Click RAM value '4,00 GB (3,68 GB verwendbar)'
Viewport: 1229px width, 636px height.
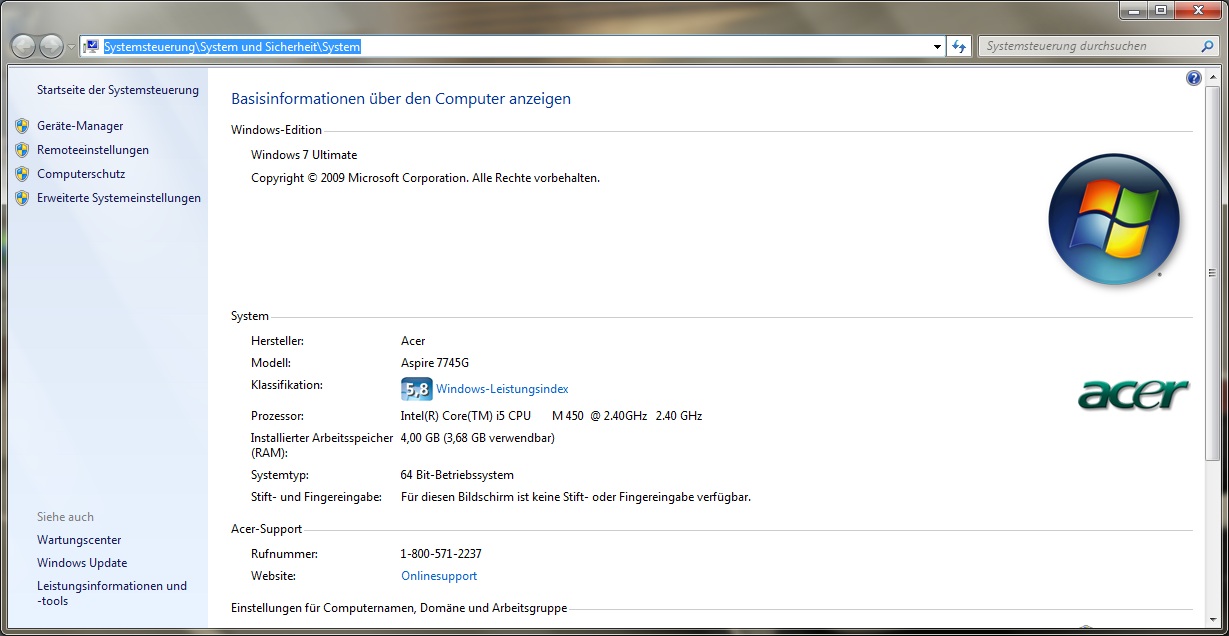coord(478,438)
